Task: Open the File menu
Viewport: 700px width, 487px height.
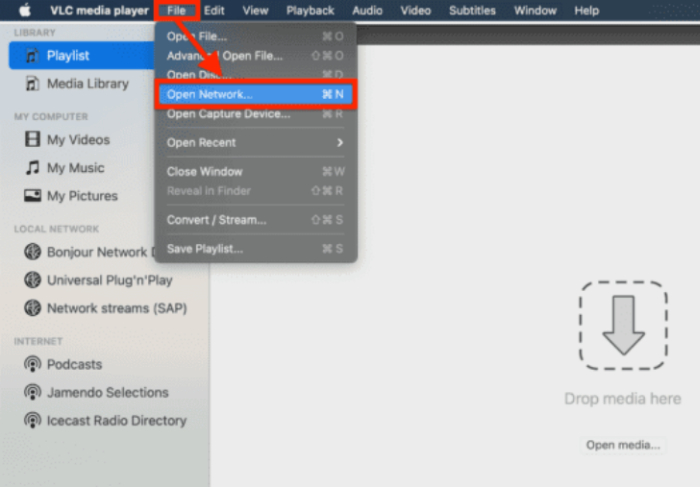Action: pos(176,10)
